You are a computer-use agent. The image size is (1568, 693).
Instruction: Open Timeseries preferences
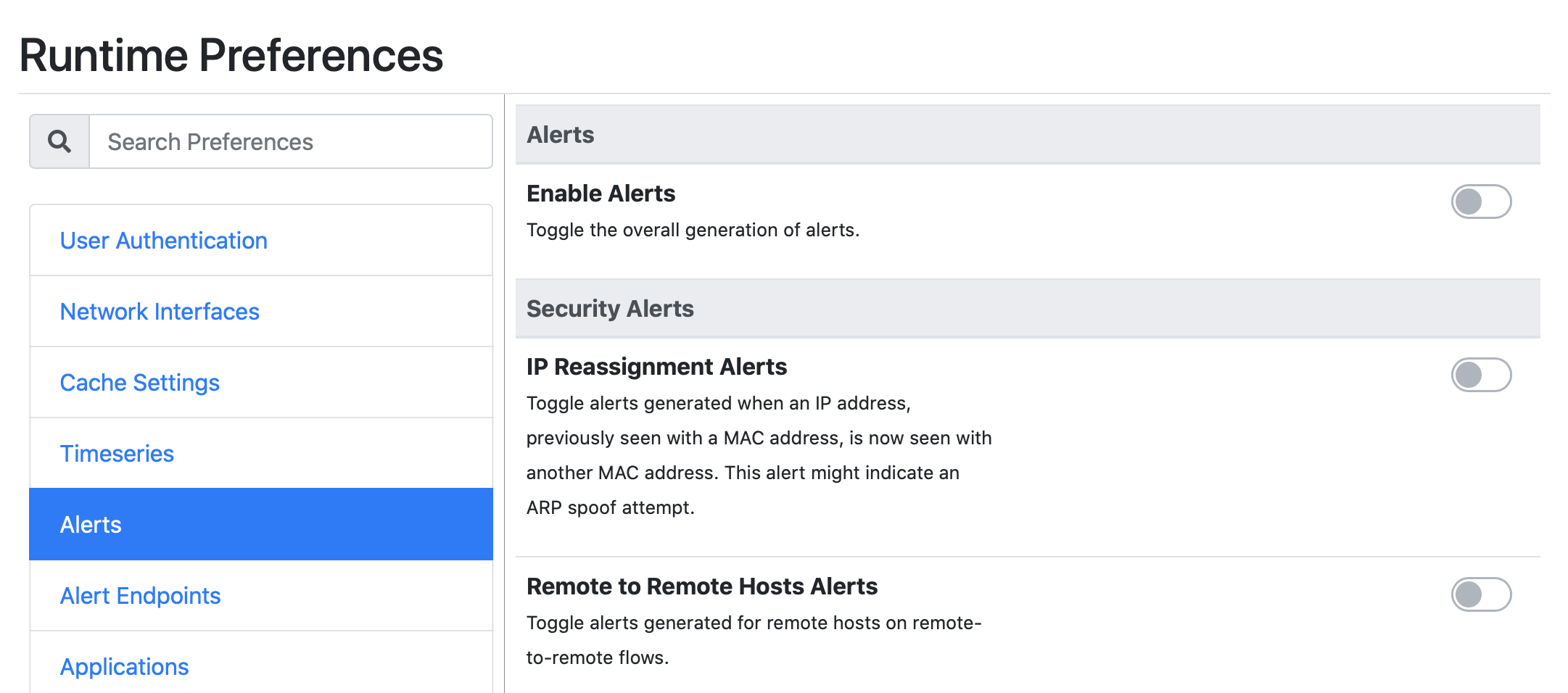click(117, 453)
